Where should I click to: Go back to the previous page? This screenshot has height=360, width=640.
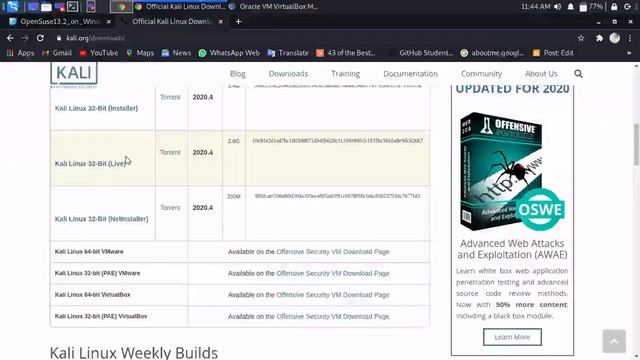(x=10, y=38)
